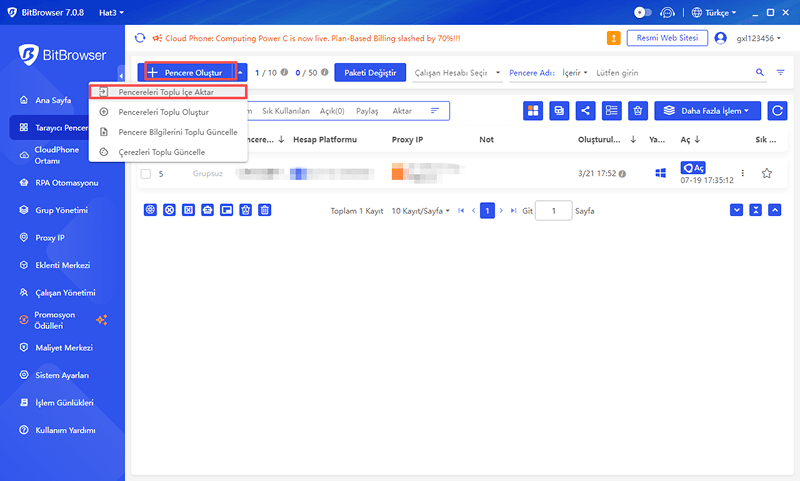
Task: Open the Çalışan Hesabı Seçin dropdown
Action: pyautogui.click(x=464, y=73)
